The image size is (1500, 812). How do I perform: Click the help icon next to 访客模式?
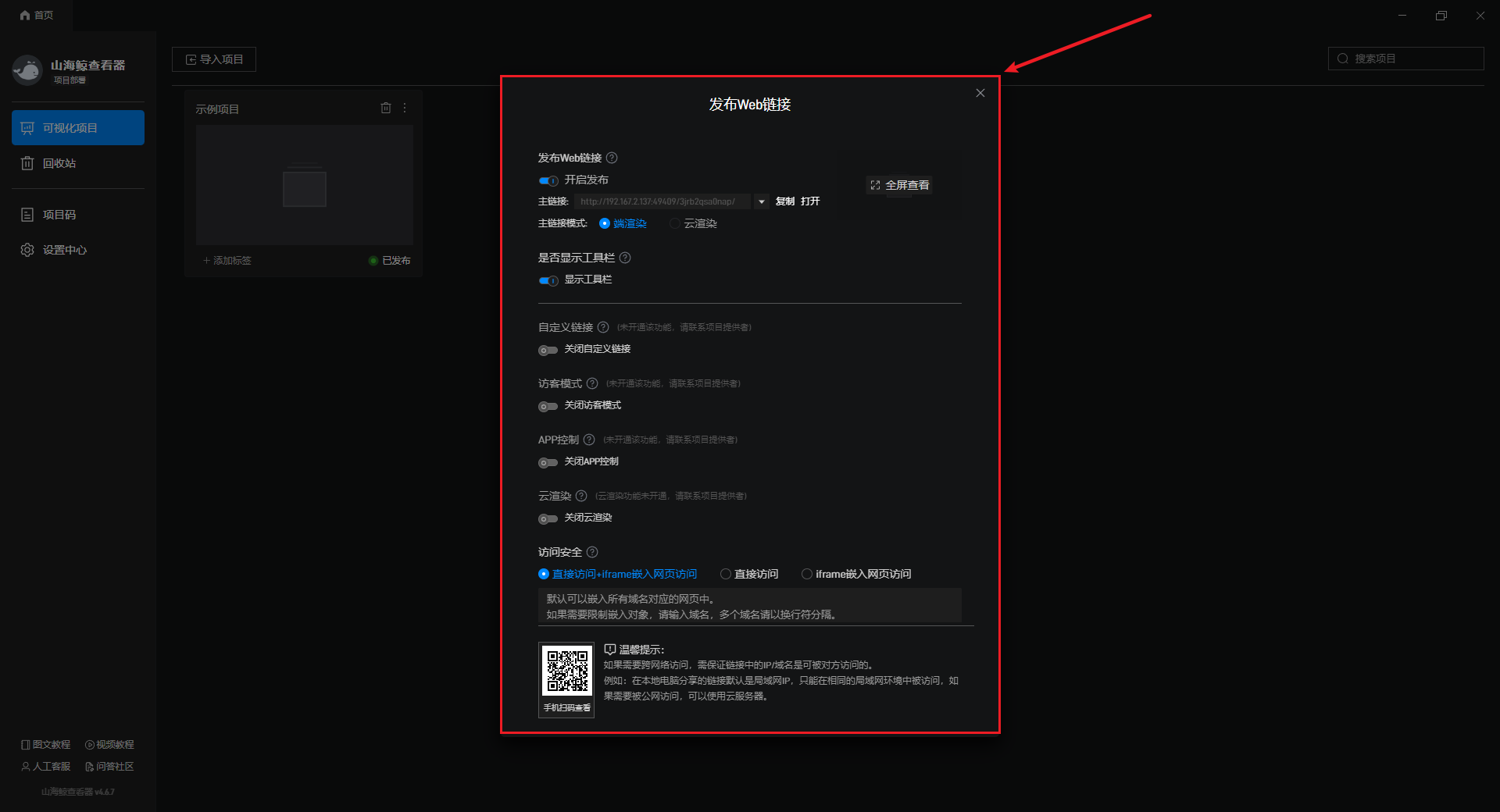pyautogui.click(x=592, y=383)
